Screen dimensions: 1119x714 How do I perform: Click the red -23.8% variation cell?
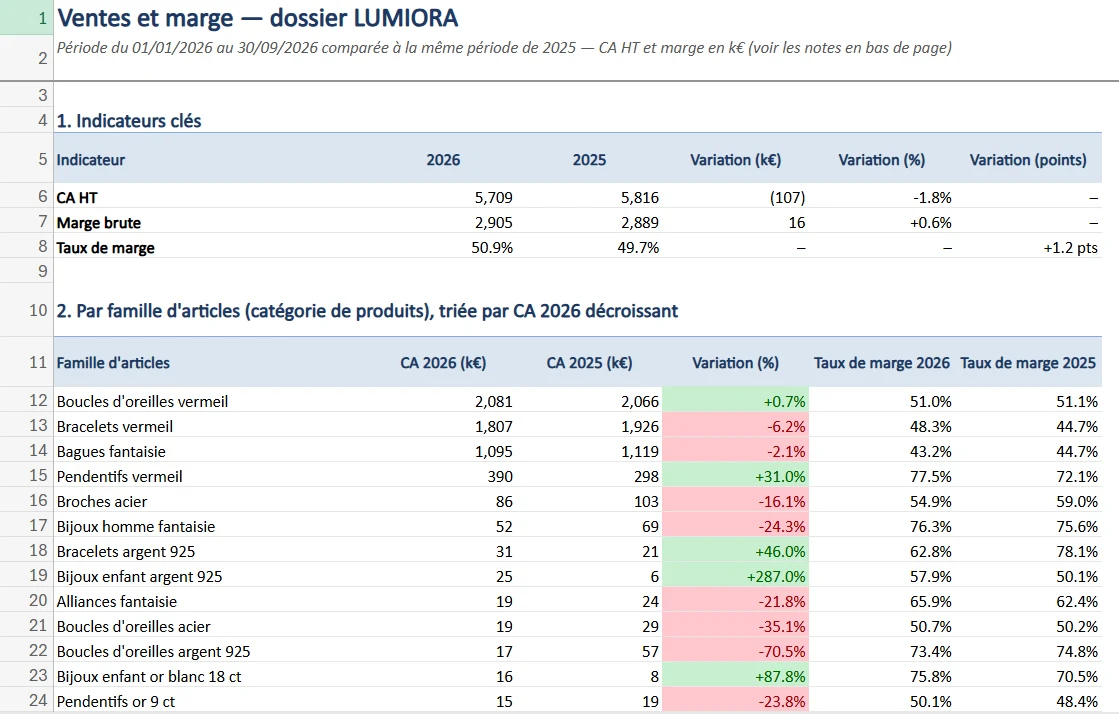pyautogui.click(x=736, y=700)
